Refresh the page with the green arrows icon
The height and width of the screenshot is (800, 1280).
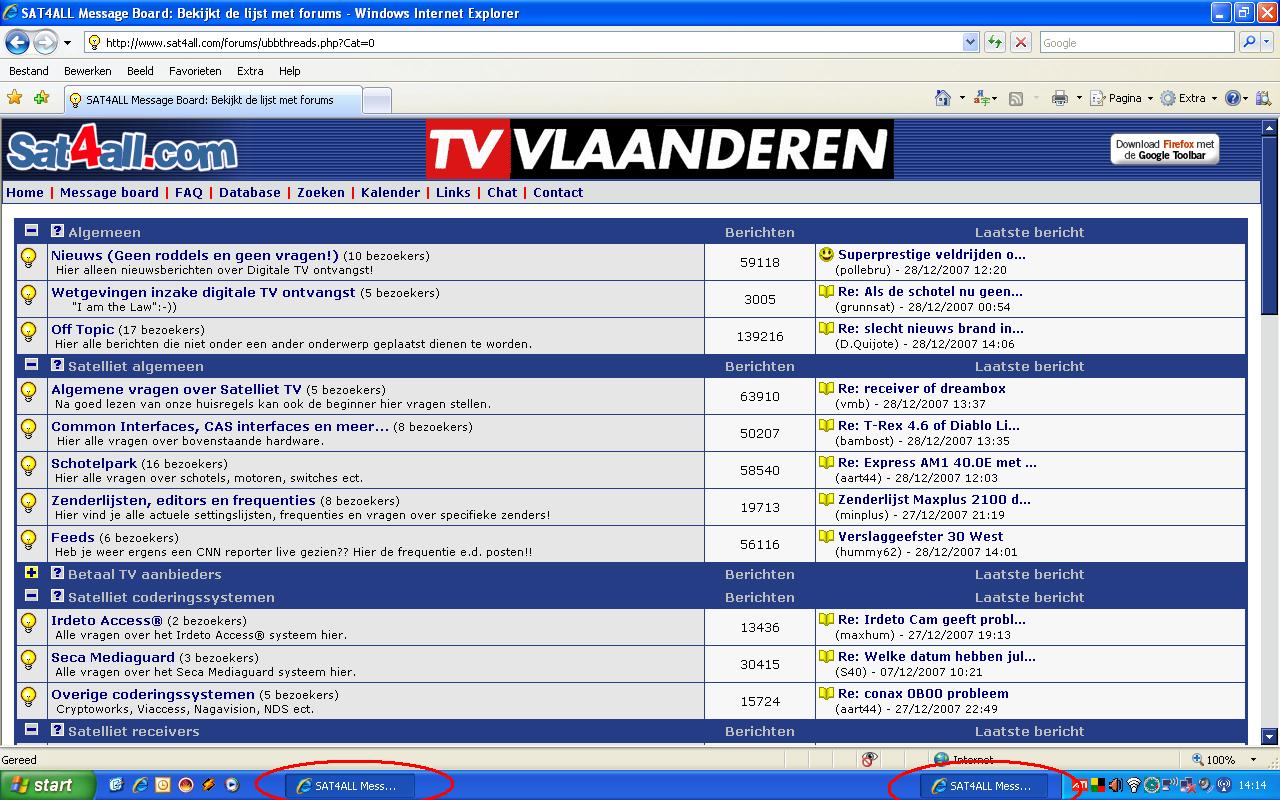[995, 42]
